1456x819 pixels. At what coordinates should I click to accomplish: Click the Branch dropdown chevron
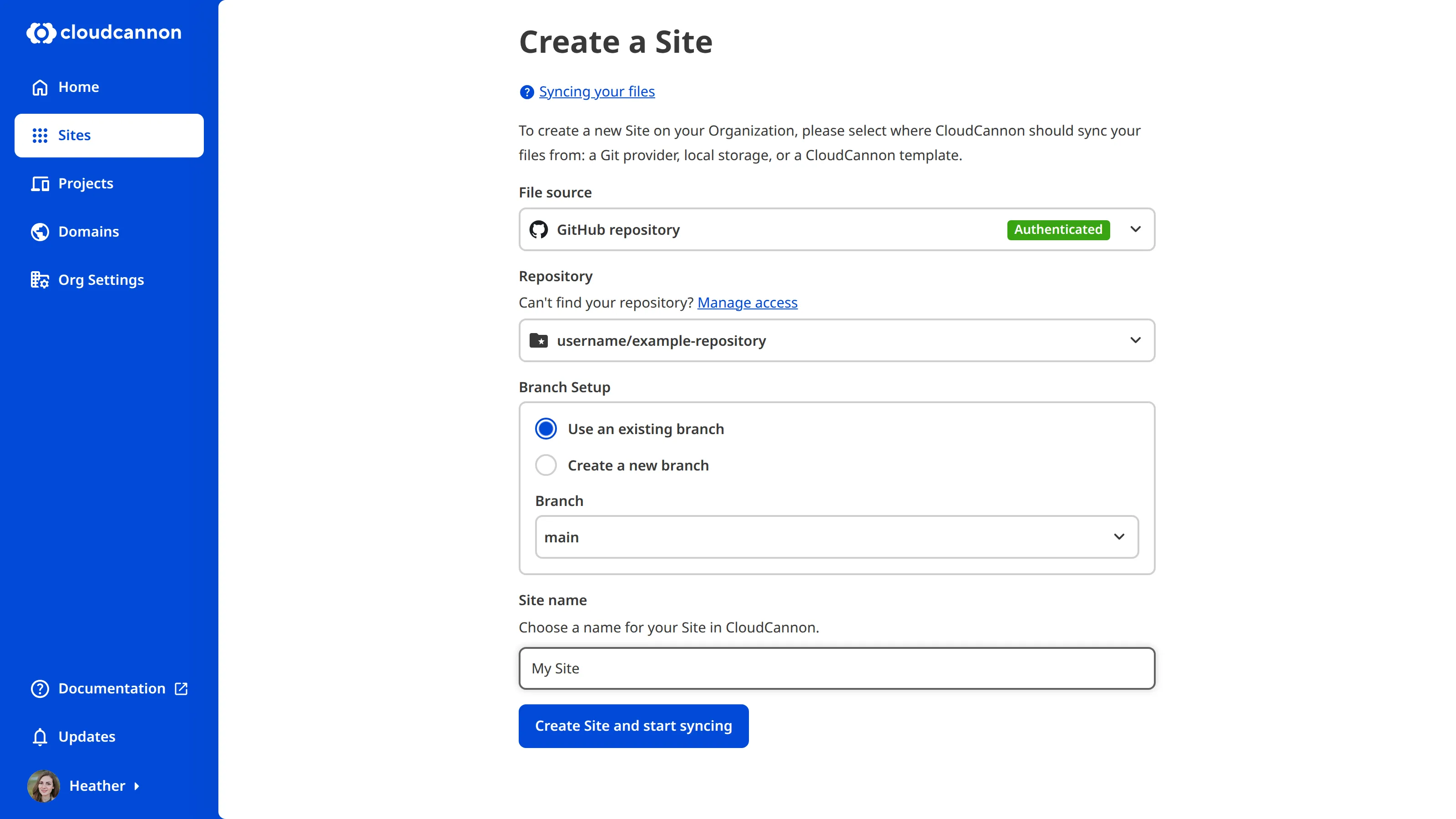point(1118,537)
